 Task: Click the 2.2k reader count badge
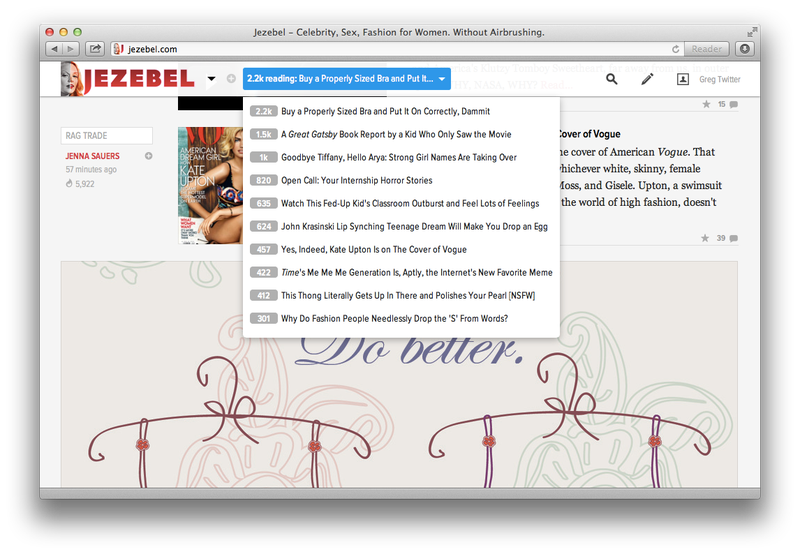point(264,111)
